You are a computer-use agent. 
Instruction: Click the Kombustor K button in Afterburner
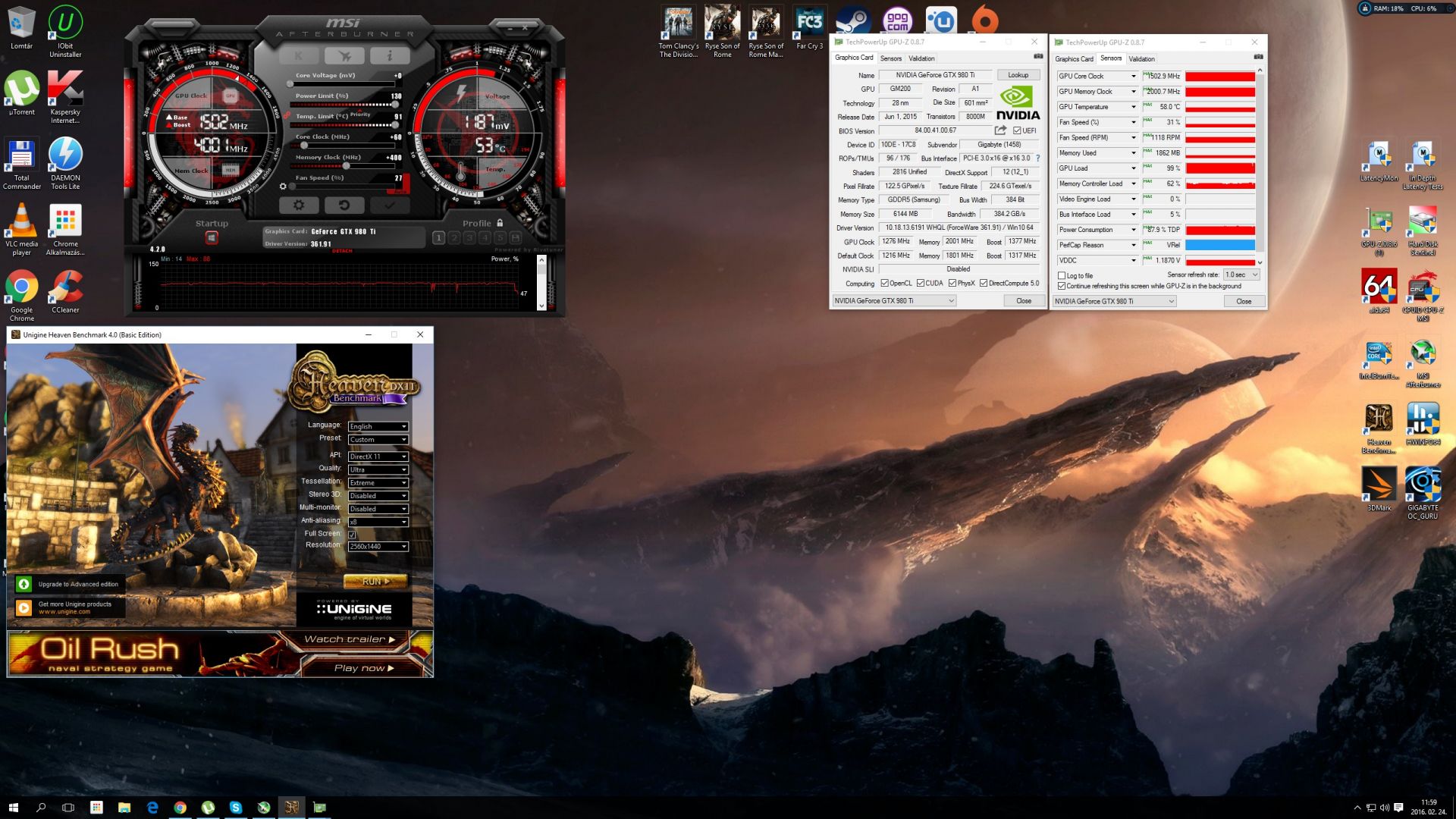(299, 55)
